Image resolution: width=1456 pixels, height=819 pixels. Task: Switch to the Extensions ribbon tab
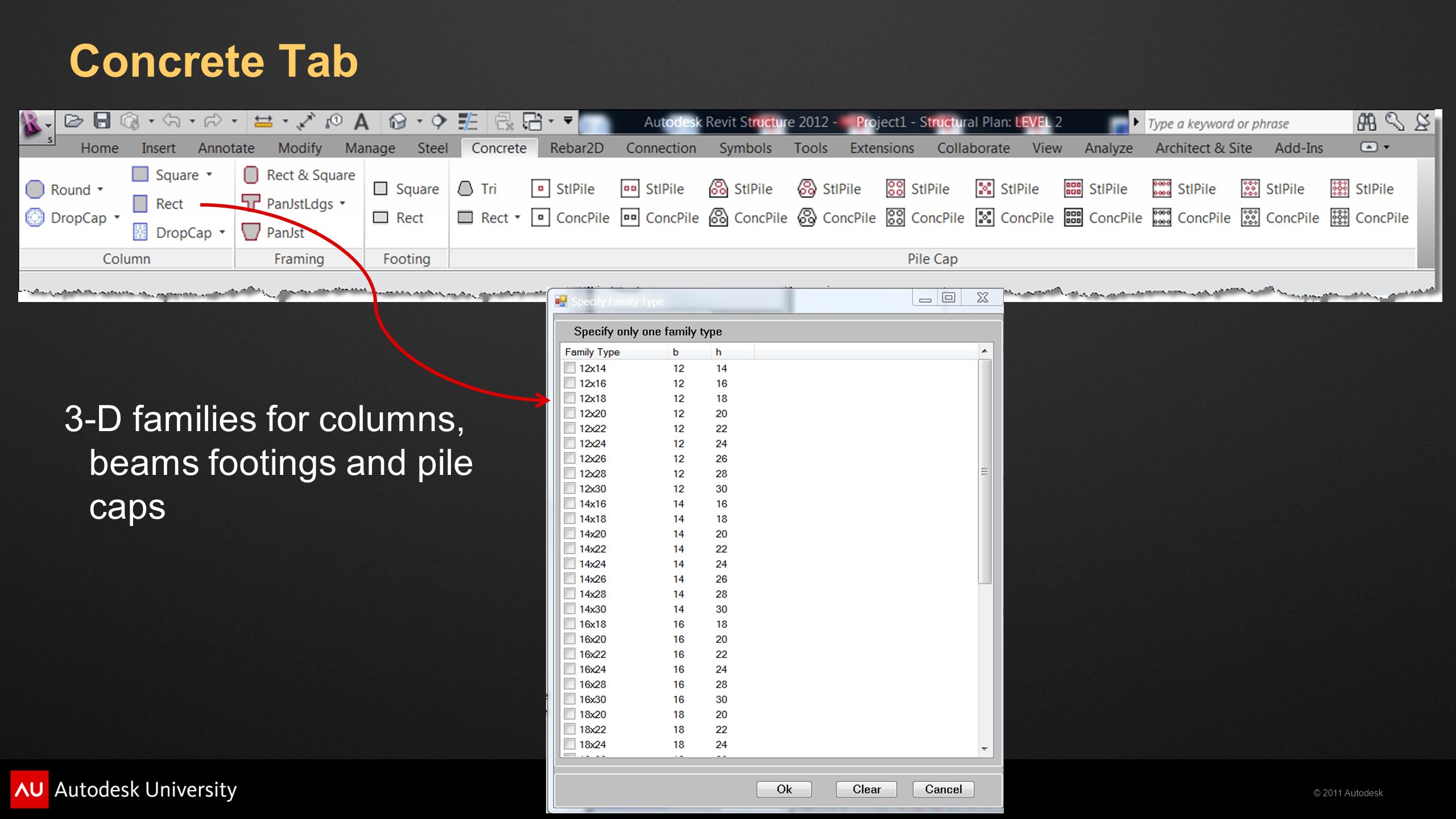point(882,148)
